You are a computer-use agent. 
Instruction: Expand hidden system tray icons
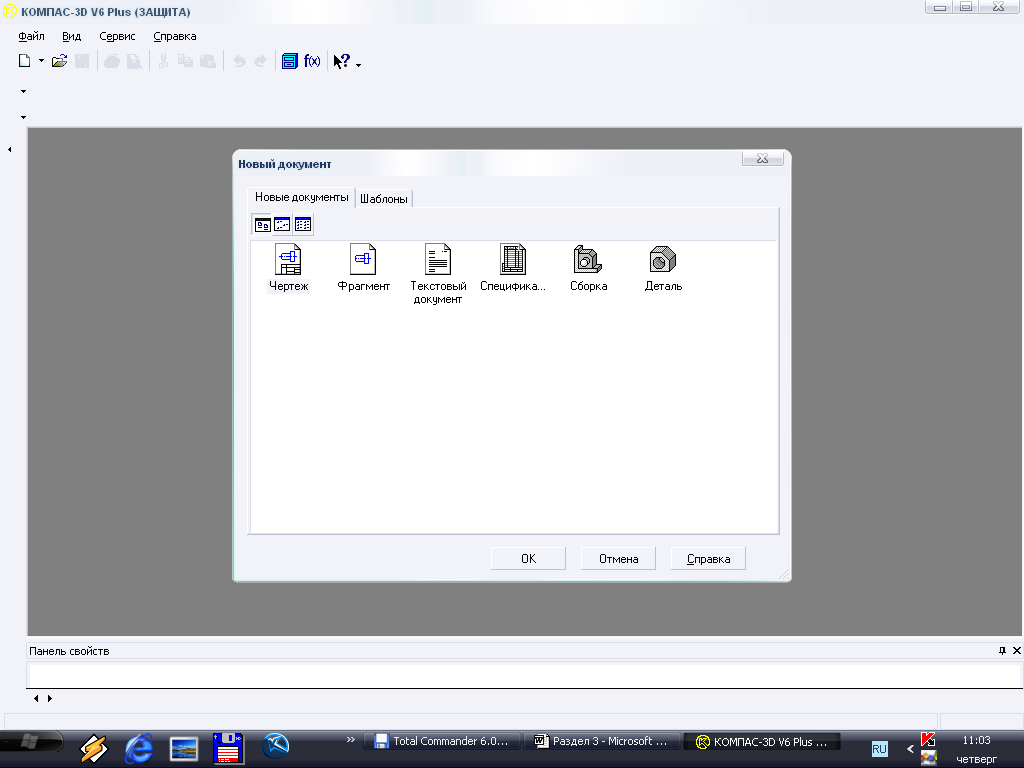(910, 748)
